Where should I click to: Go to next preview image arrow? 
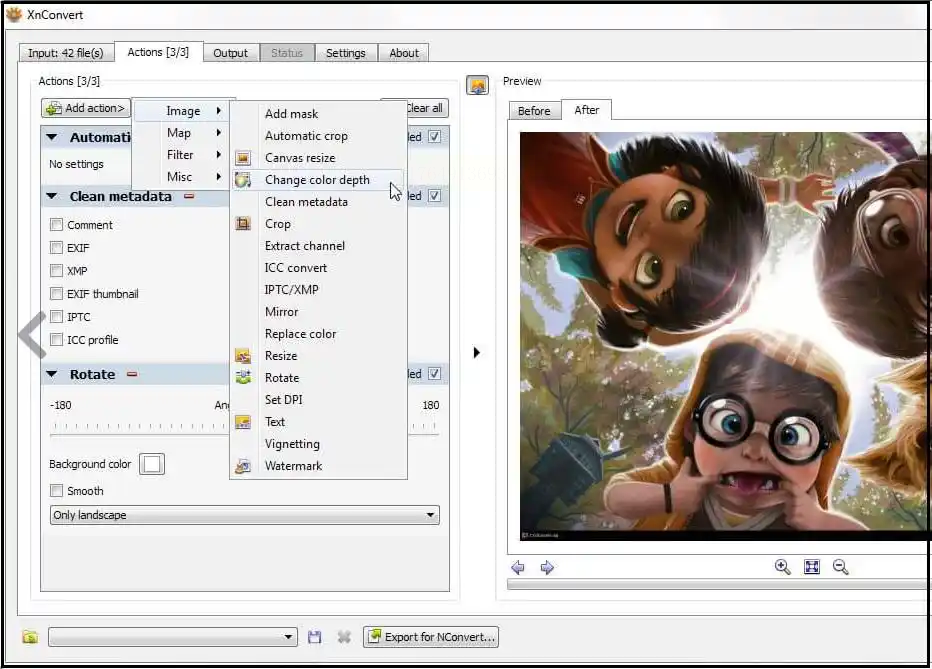[x=547, y=568]
